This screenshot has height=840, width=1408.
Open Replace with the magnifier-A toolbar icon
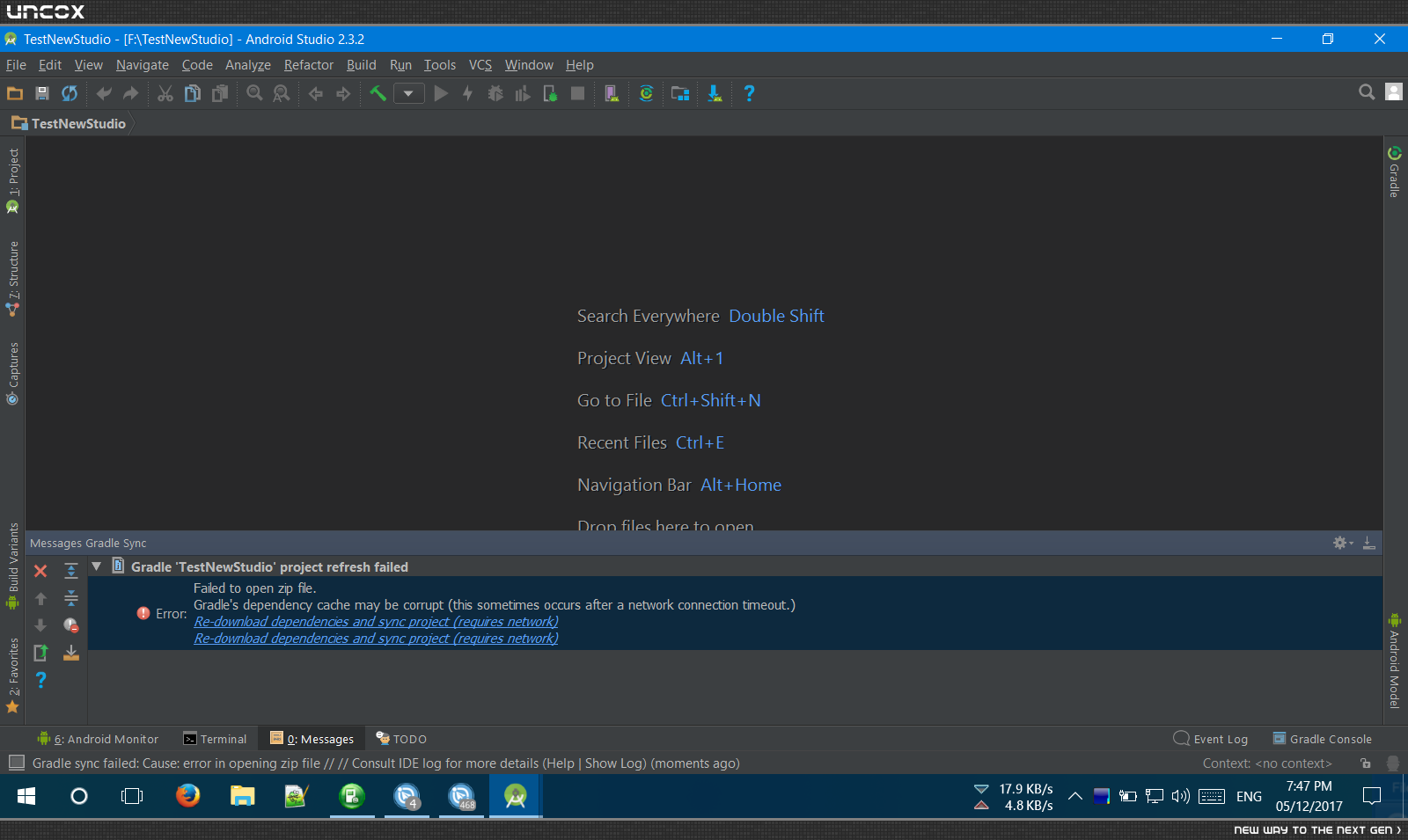tap(282, 93)
